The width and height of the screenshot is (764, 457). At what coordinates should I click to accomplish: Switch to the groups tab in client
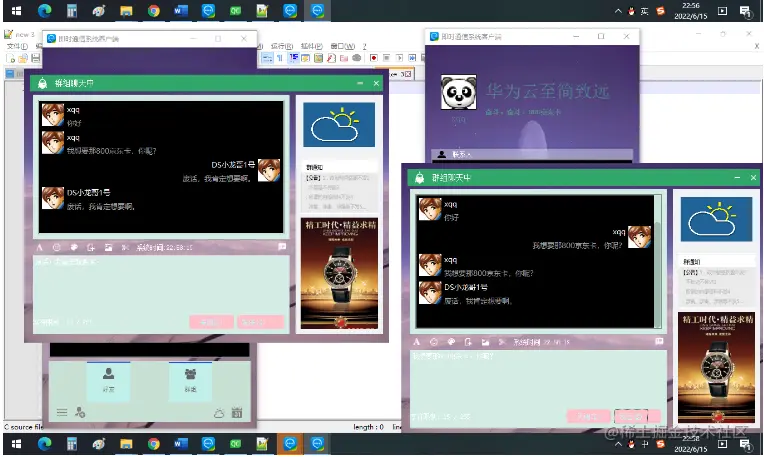pos(190,381)
